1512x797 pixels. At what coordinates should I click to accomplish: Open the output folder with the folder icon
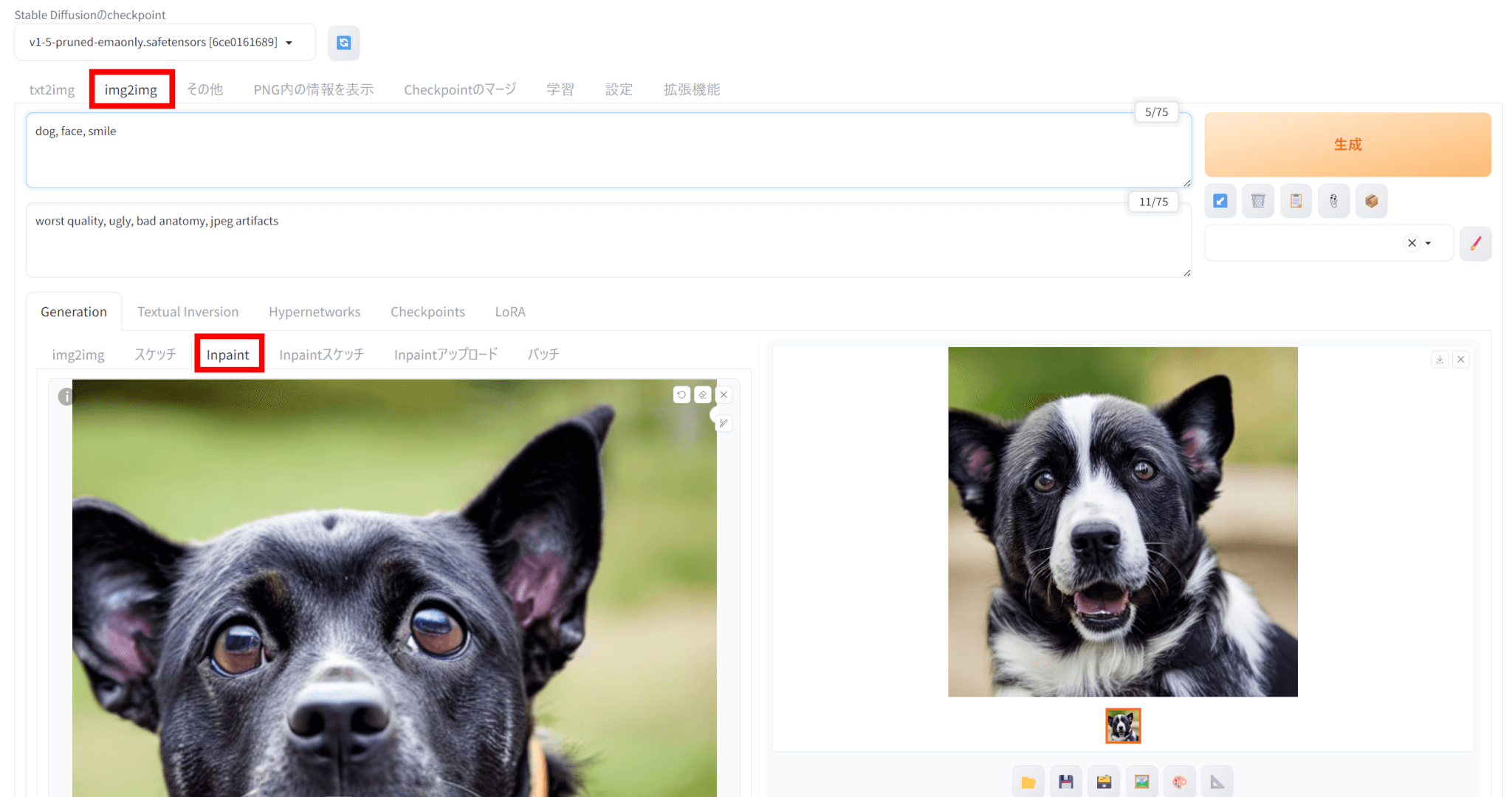(1028, 781)
